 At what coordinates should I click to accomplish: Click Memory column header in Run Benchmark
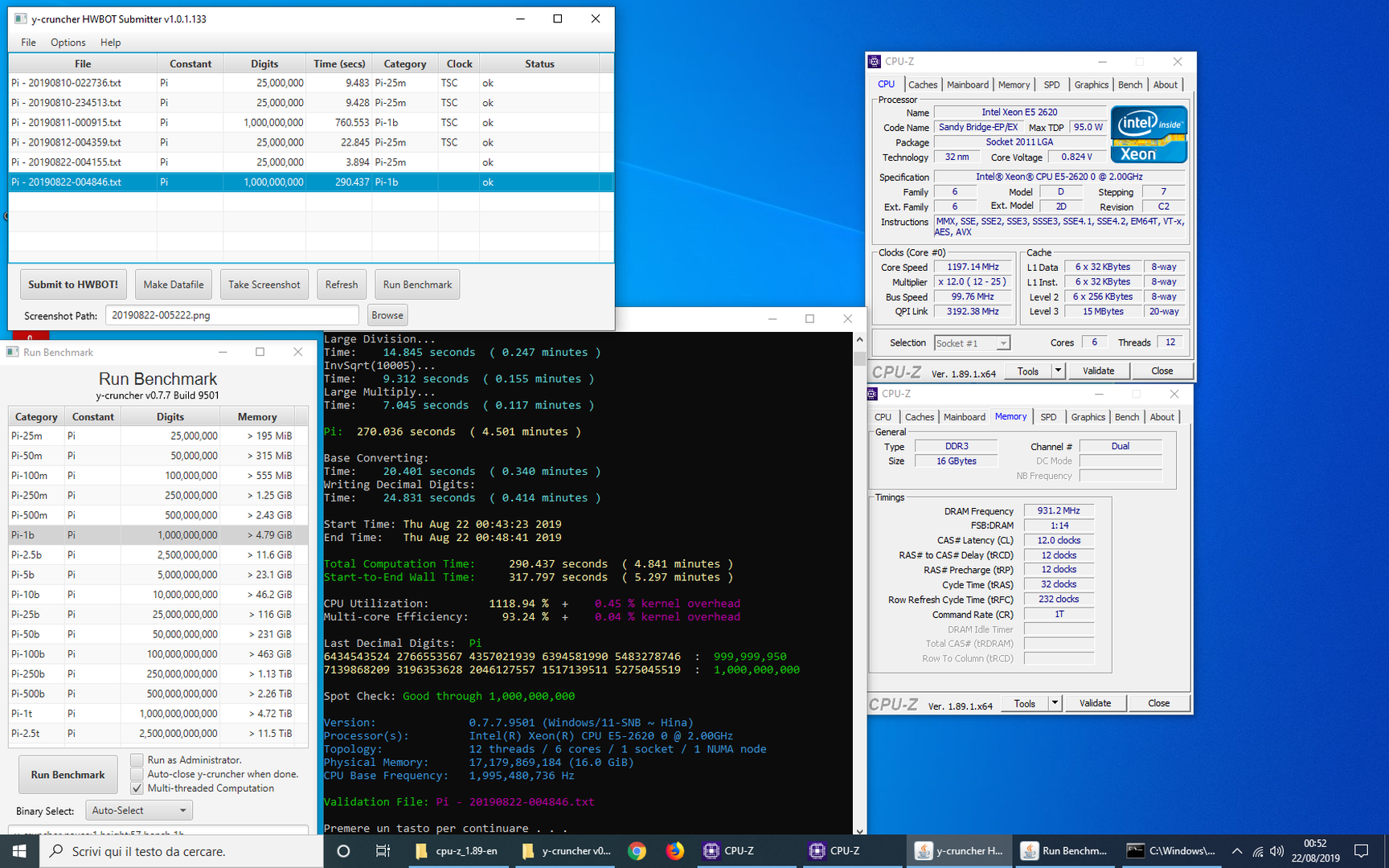pyautogui.click(x=257, y=416)
